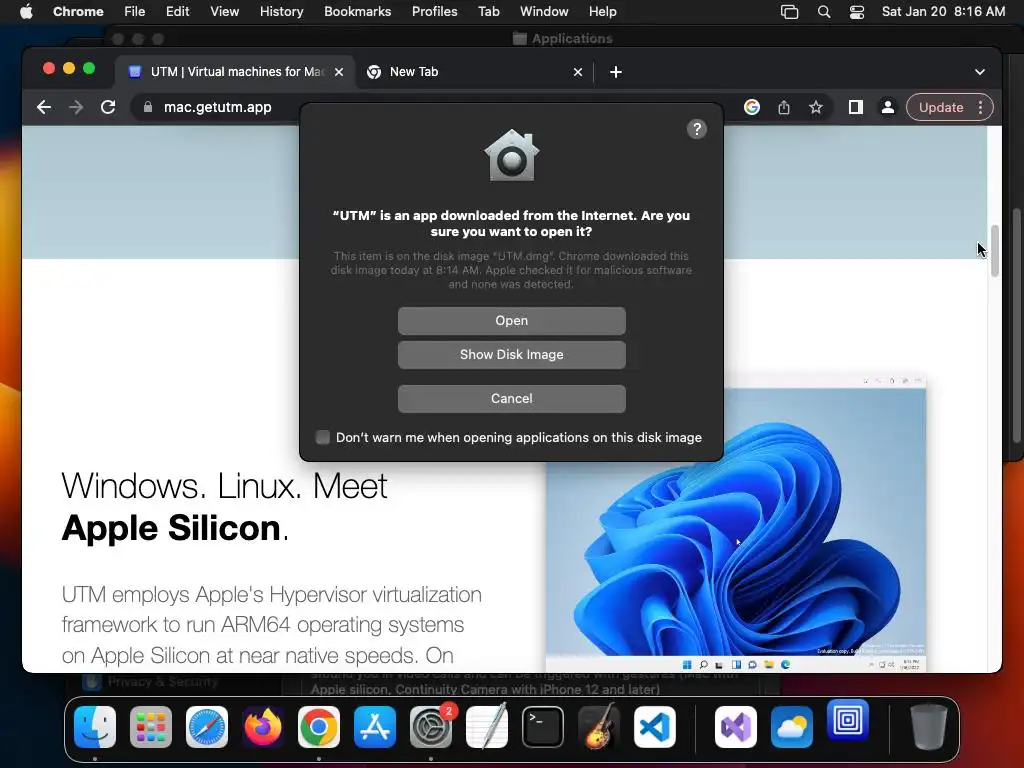This screenshot has height=768, width=1024.
Task: Open the dialog help question mark
Action: 697,129
